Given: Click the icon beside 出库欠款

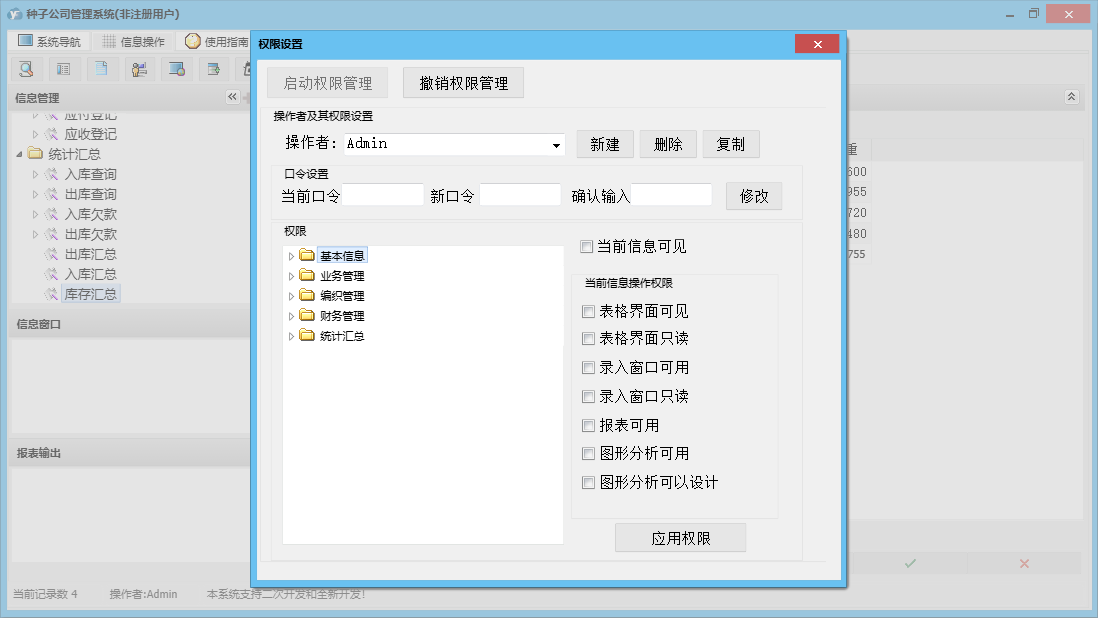Looking at the screenshot, I should click(51, 234).
